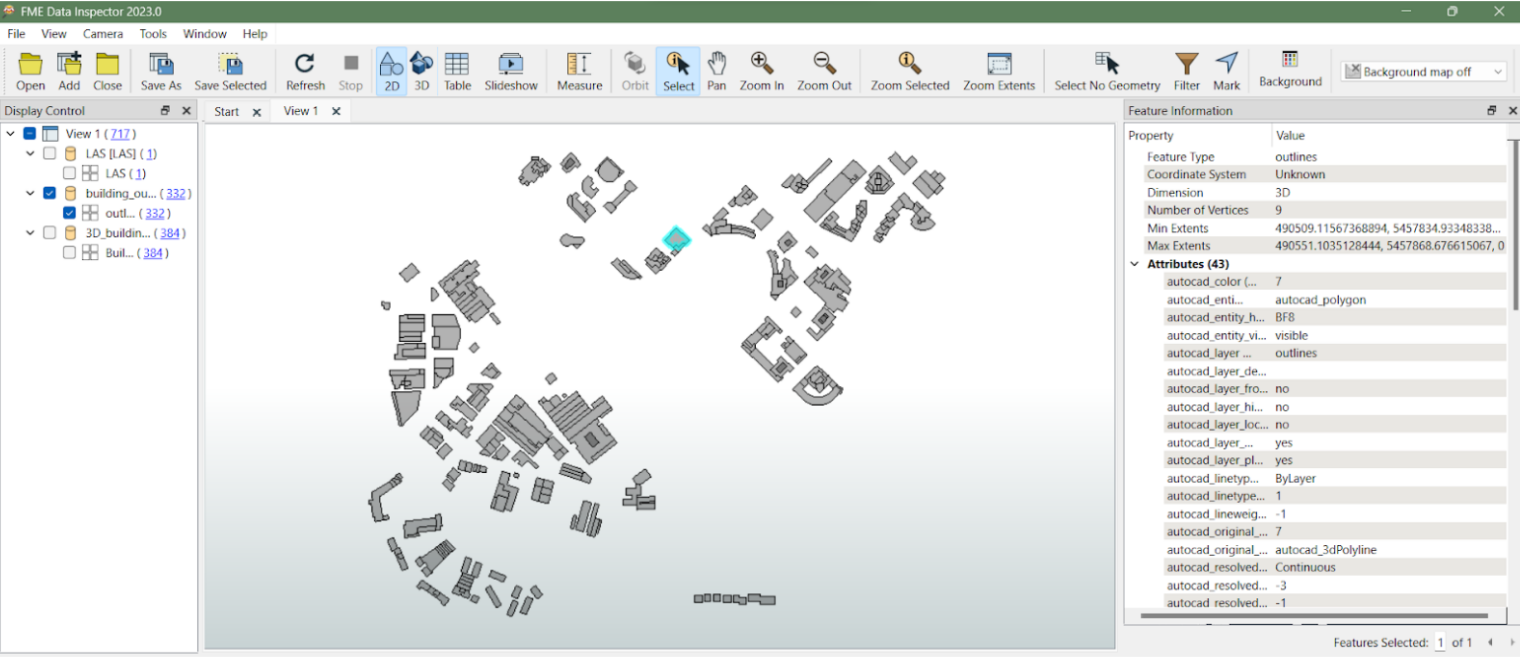Click the 717 feature count link
The width and height of the screenshot is (1520, 660).
(120, 134)
